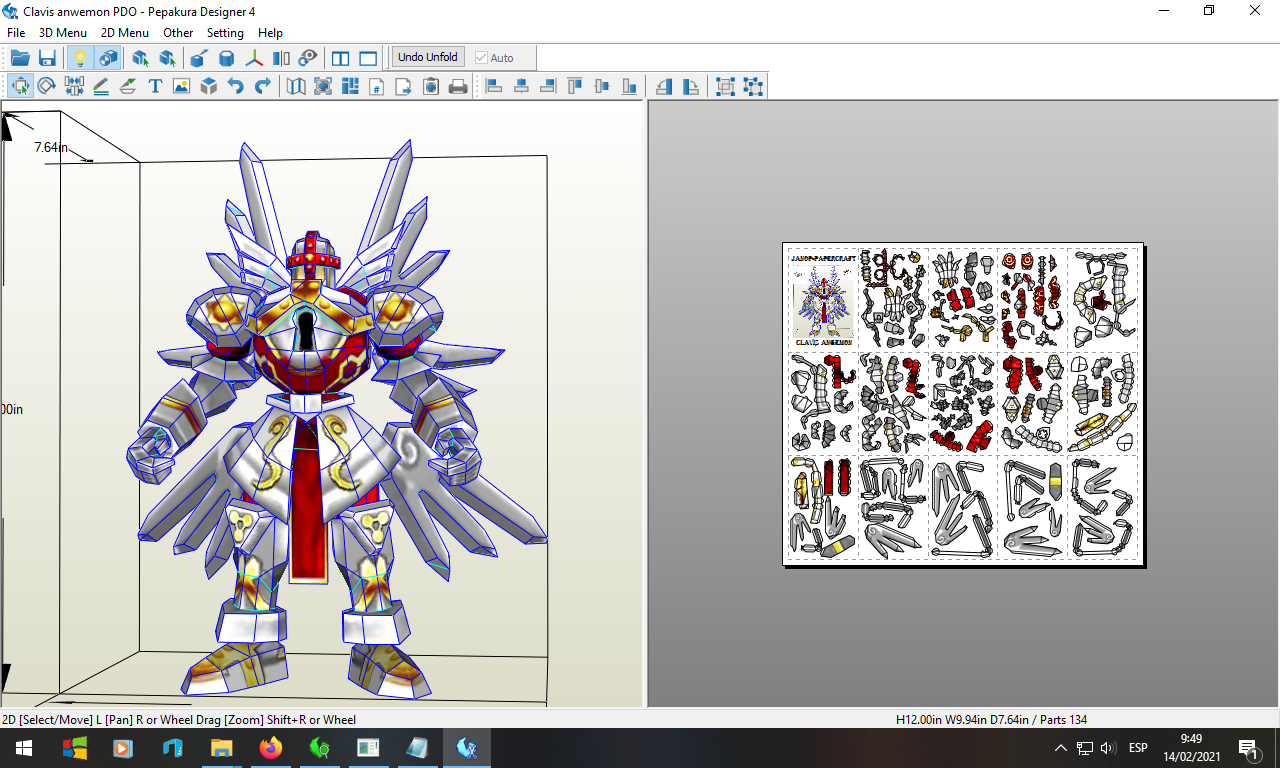
Task: Open the Other menu
Action: point(178,33)
